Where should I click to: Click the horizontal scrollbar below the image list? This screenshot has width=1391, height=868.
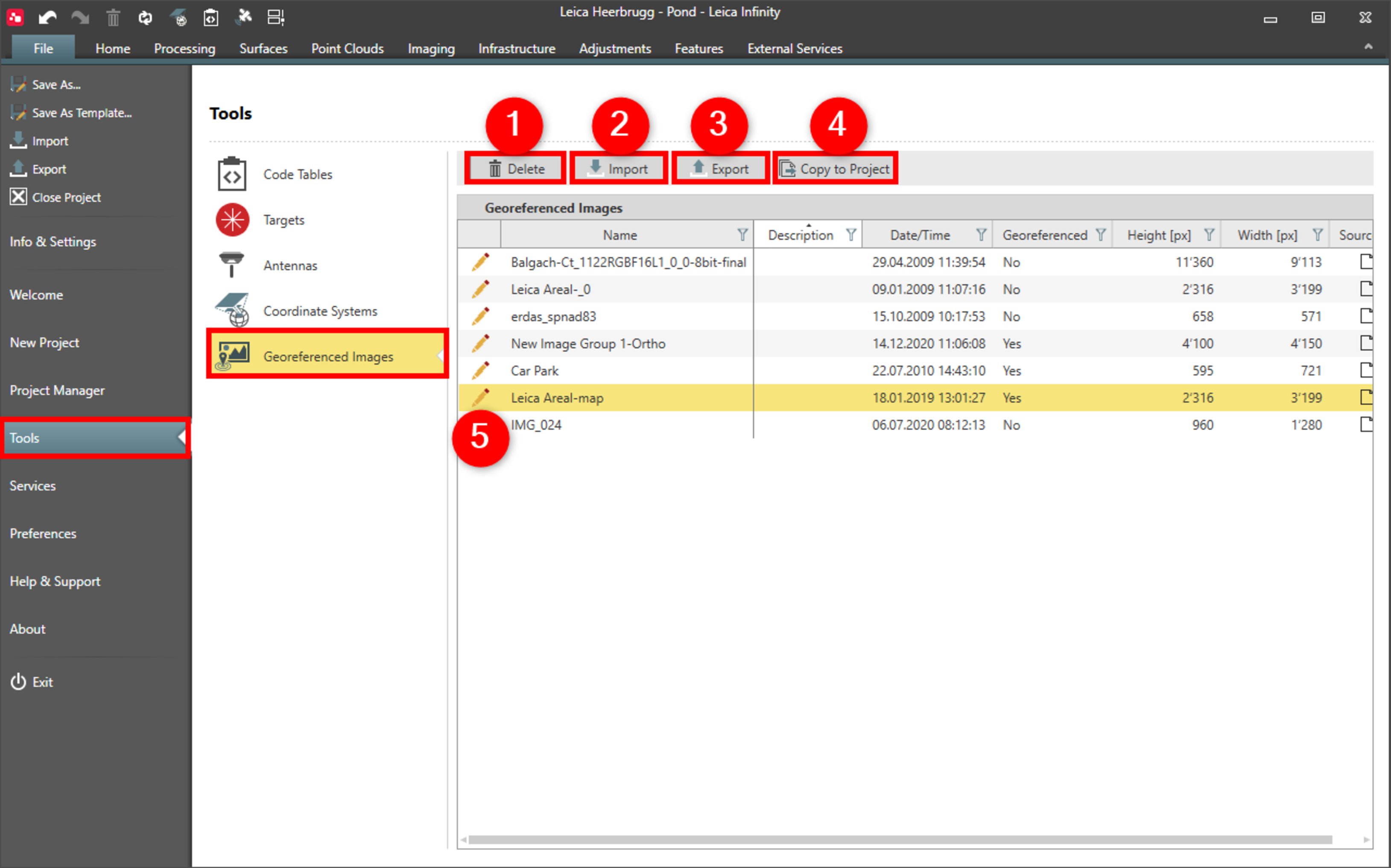pos(900,840)
